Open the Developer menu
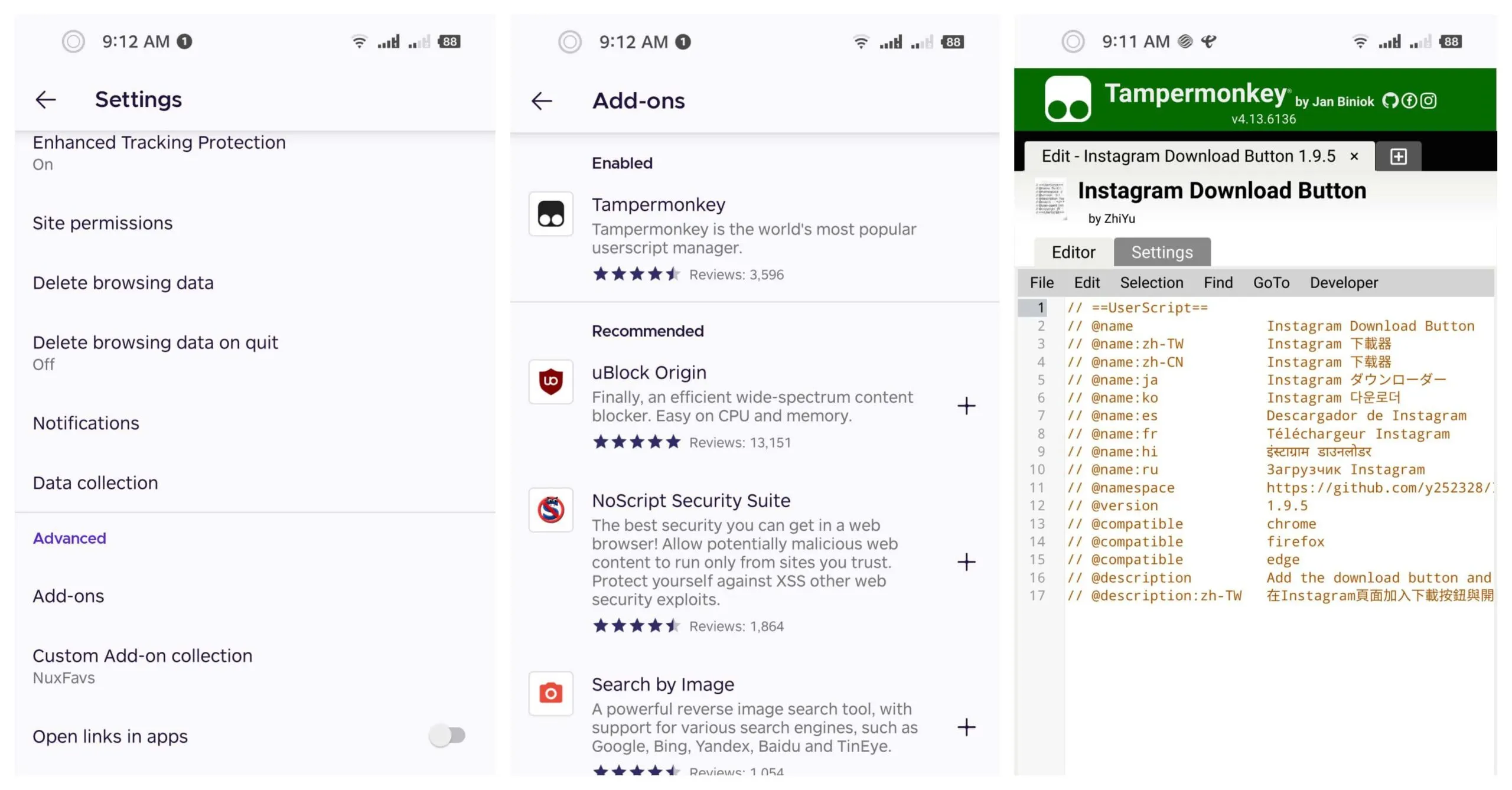This screenshot has width=1512, height=790. 1344,283
